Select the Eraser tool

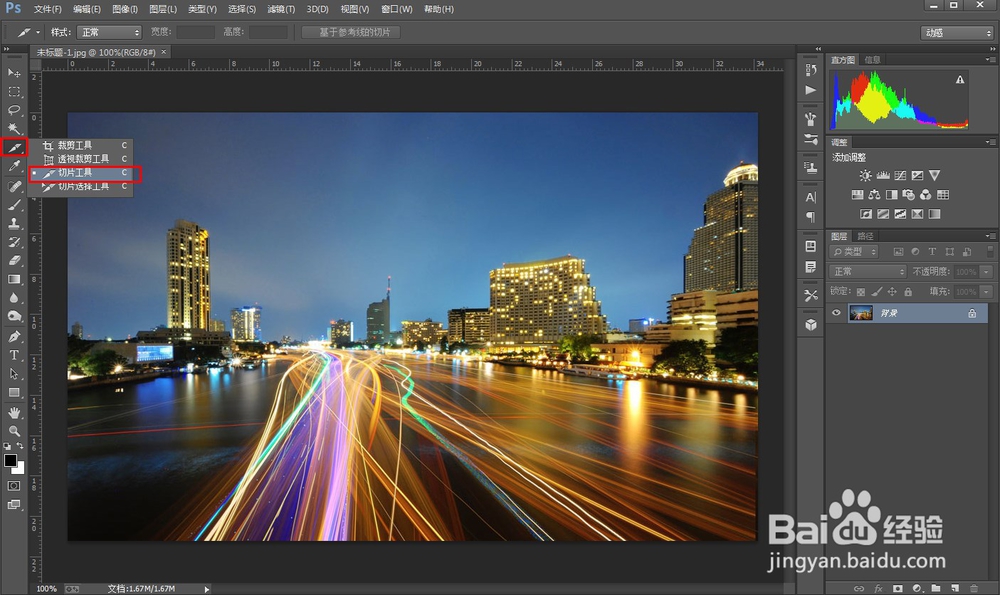click(x=14, y=260)
